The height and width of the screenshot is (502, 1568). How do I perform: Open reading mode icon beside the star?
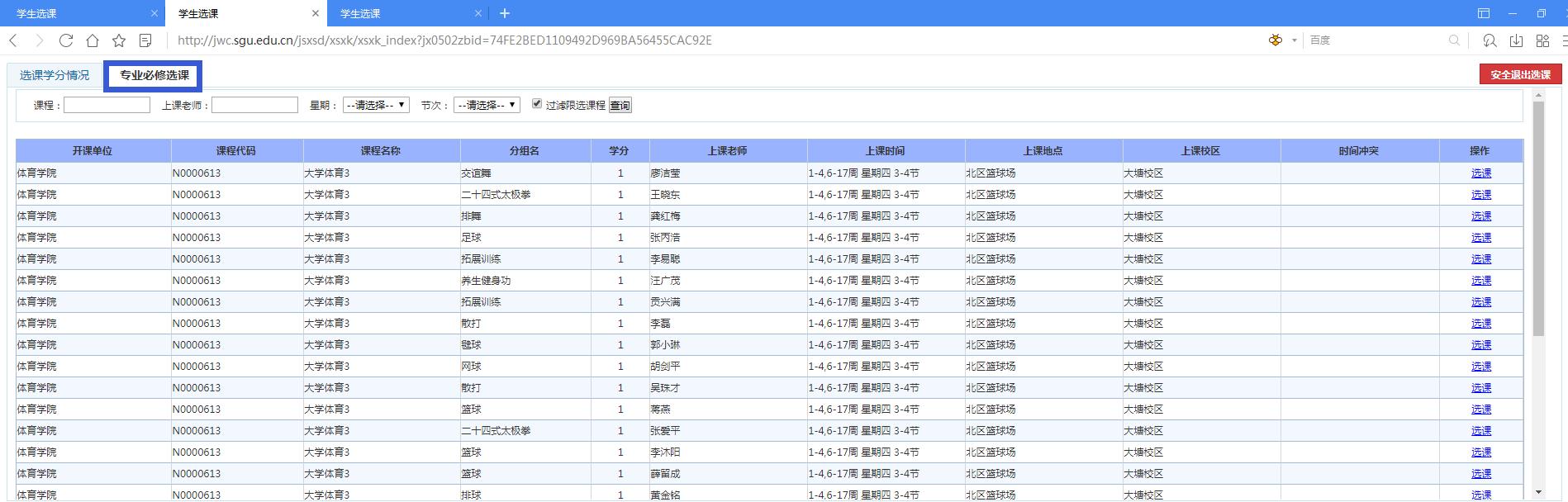(x=145, y=40)
